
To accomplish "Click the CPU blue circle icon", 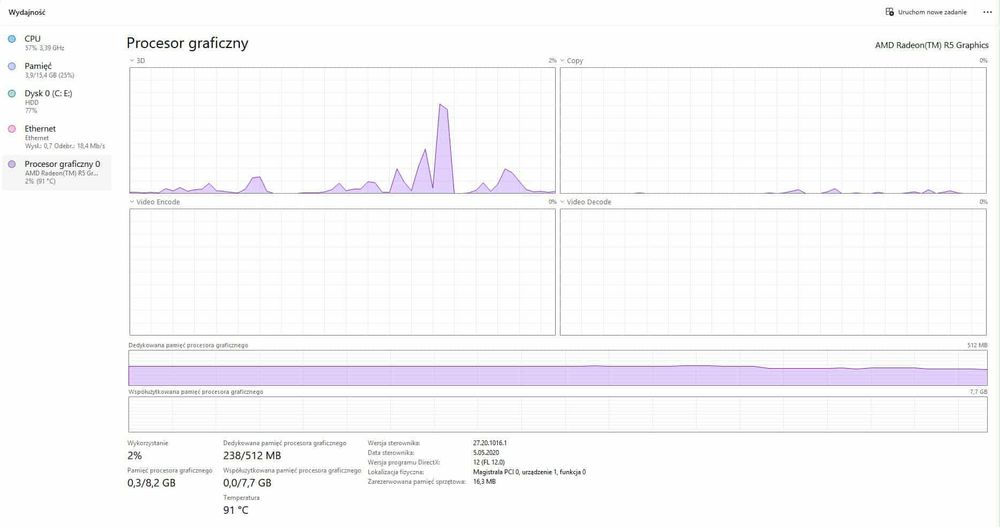I will tap(11, 39).
